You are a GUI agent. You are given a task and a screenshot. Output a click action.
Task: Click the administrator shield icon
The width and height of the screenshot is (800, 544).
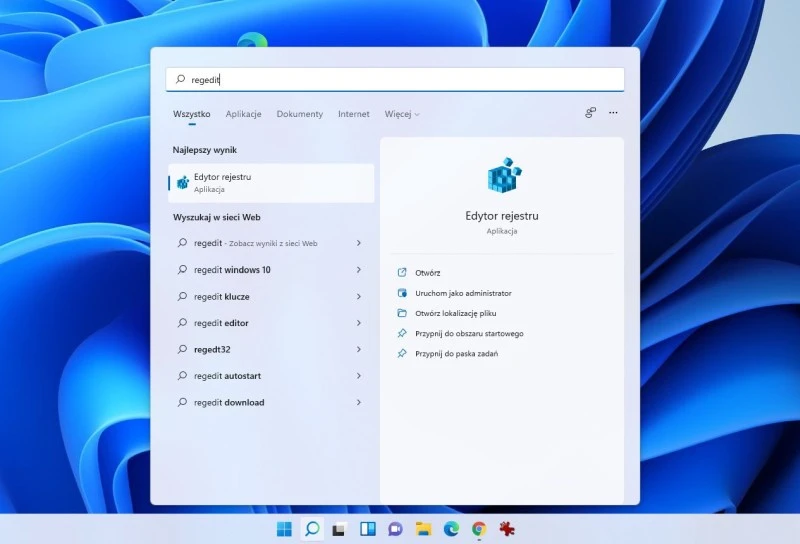pos(402,293)
